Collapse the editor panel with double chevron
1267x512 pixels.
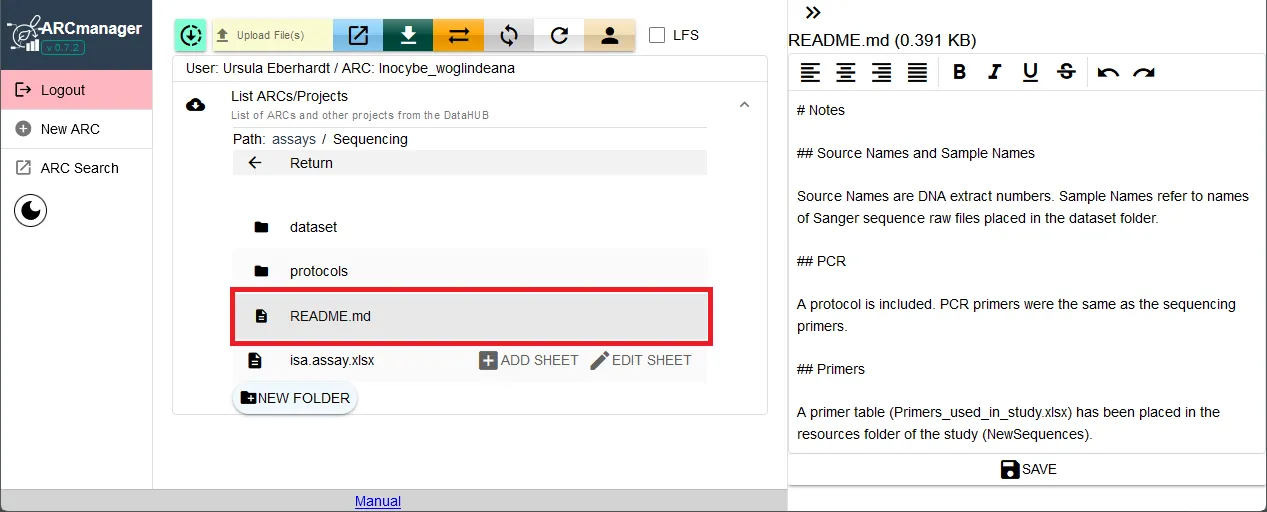coord(813,12)
